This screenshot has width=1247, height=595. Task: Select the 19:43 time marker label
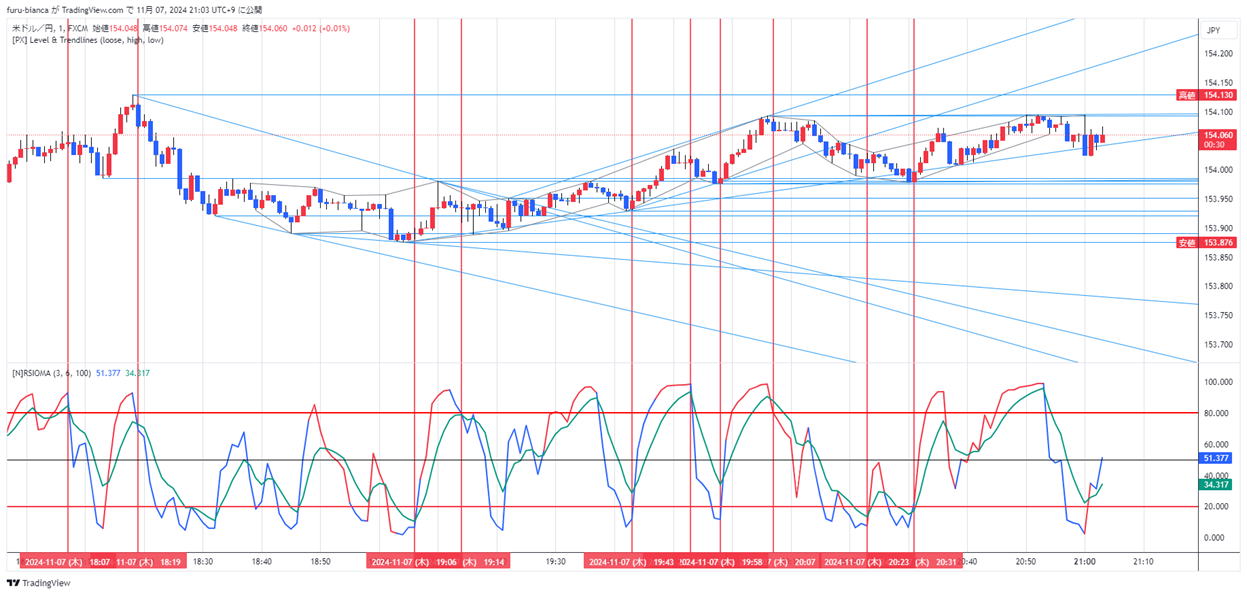(662, 563)
